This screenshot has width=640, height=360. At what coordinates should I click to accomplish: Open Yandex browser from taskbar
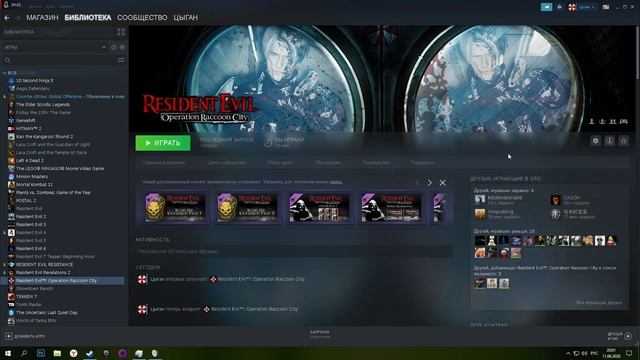[73, 353]
